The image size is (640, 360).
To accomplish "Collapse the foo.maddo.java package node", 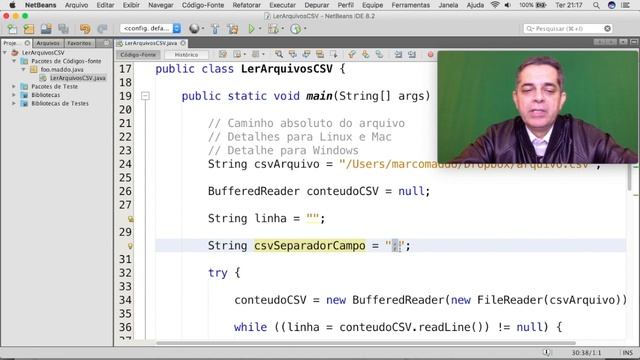I will (x=23, y=70).
